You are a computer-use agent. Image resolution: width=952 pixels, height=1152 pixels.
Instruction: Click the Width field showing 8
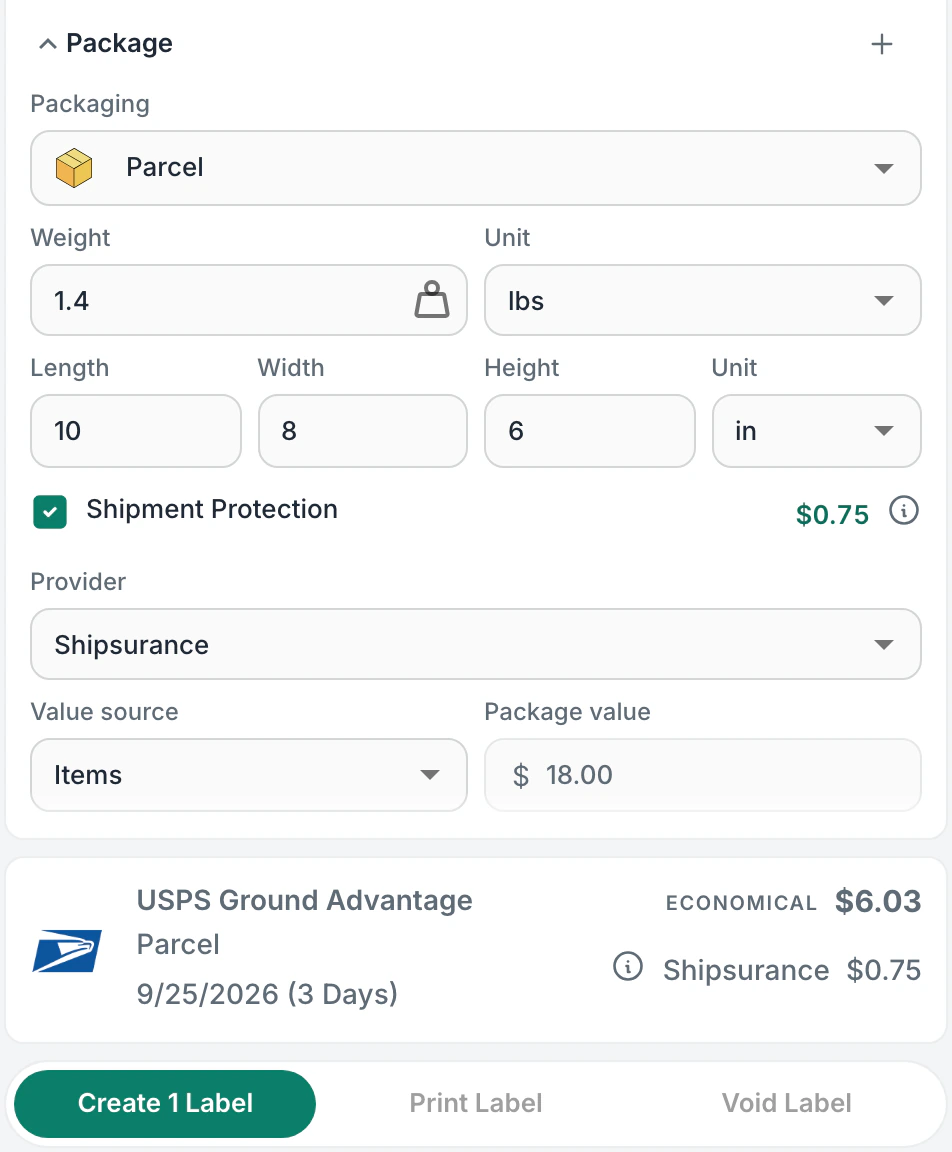tap(363, 431)
